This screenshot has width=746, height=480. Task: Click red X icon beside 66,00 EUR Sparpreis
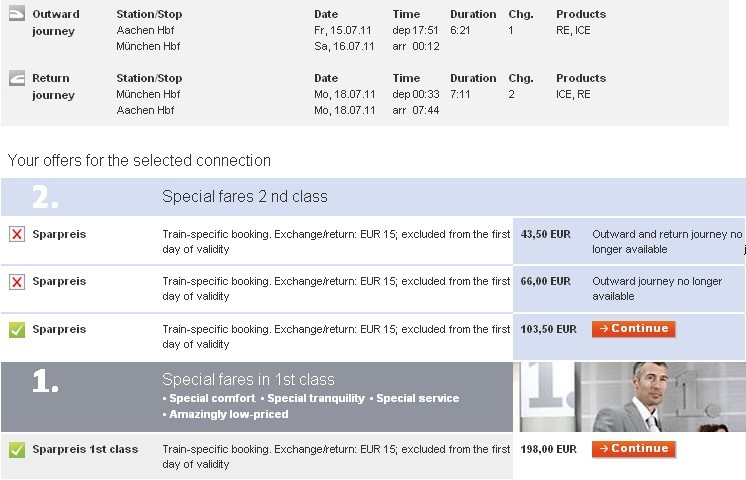[17, 282]
